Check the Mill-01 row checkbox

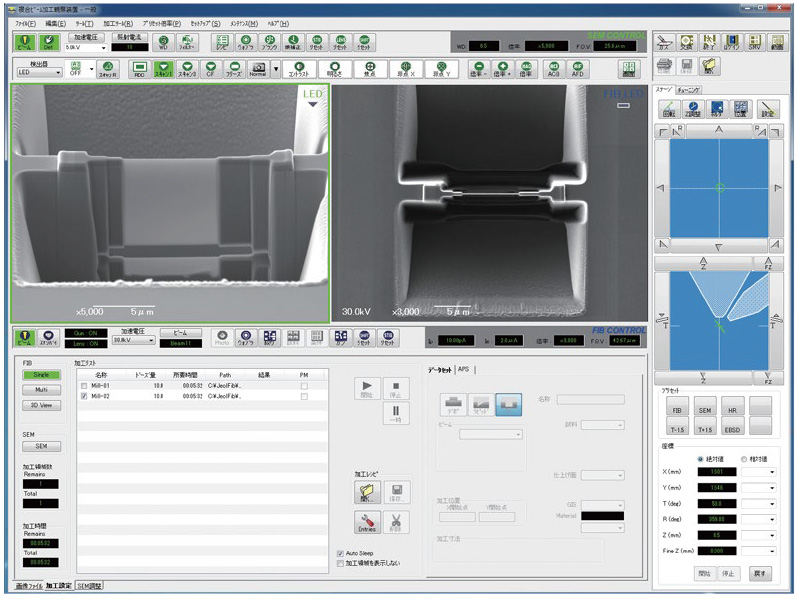pos(84,386)
